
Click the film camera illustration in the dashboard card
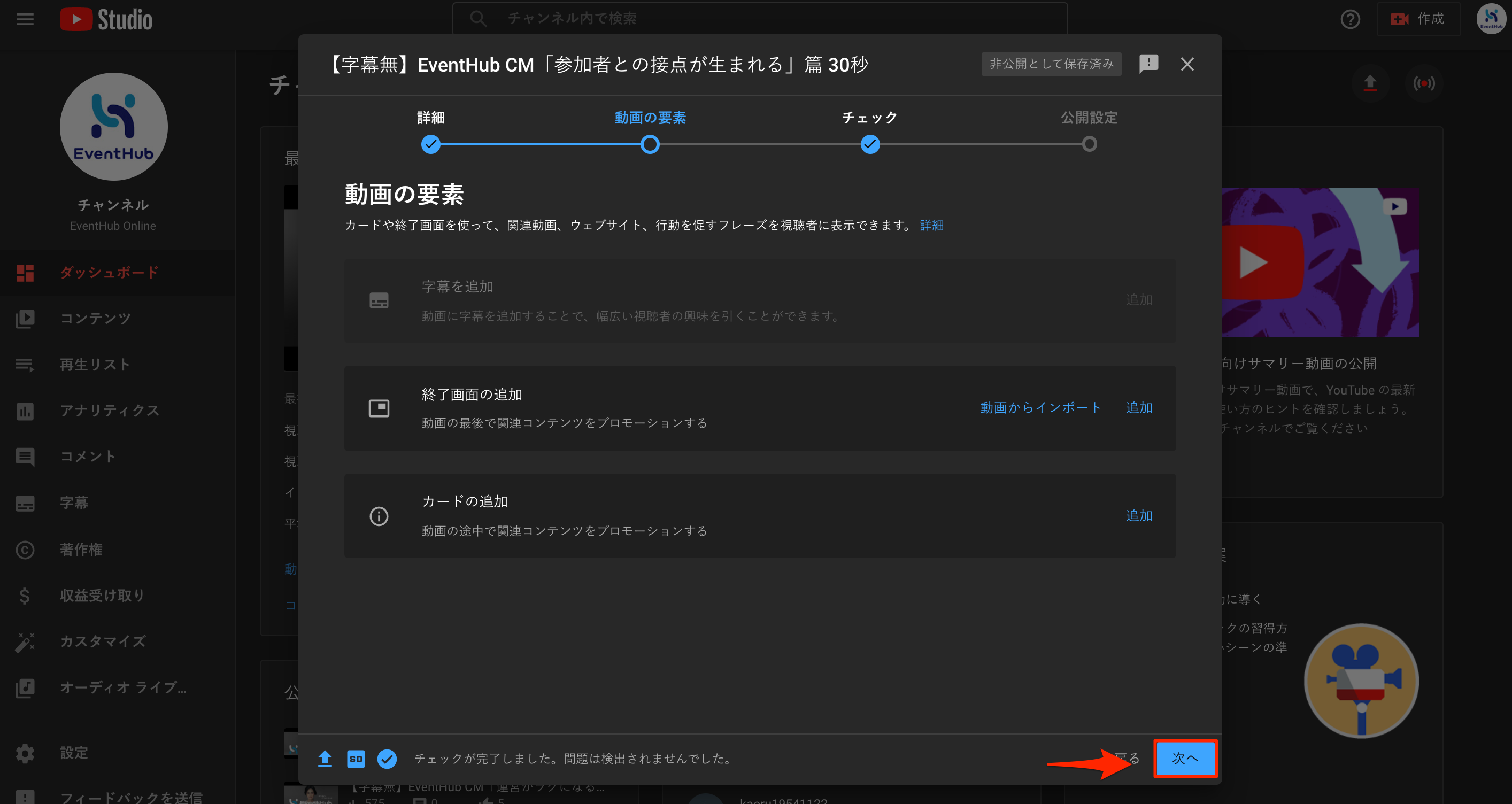point(1361,681)
